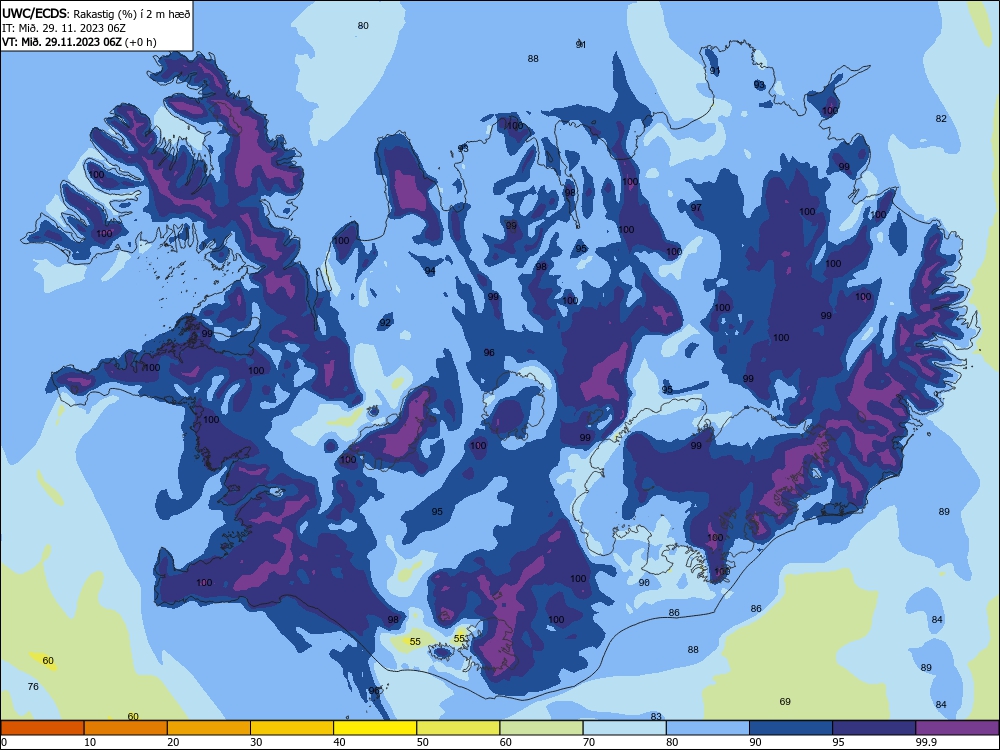Image resolution: width=1000 pixels, height=750 pixels.
Task: Click the 10–20 orange legend swatch
Action: click(x=126, y=728)
